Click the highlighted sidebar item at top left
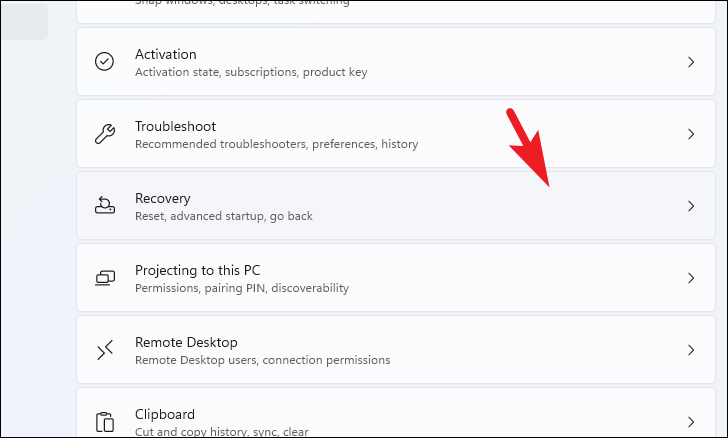 (24, 21)
